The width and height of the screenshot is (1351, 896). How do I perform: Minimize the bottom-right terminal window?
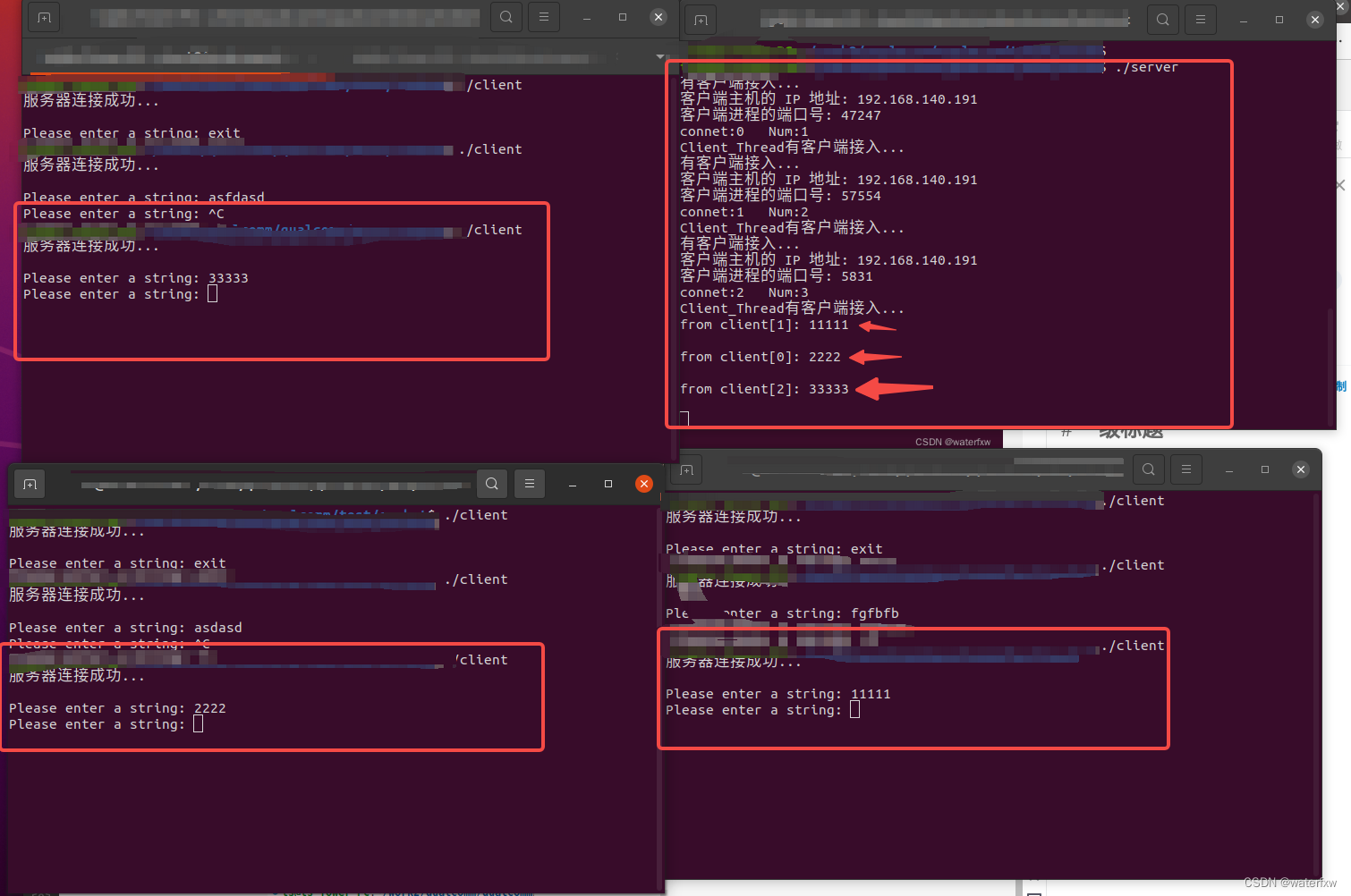click(x=1229, y=470)
